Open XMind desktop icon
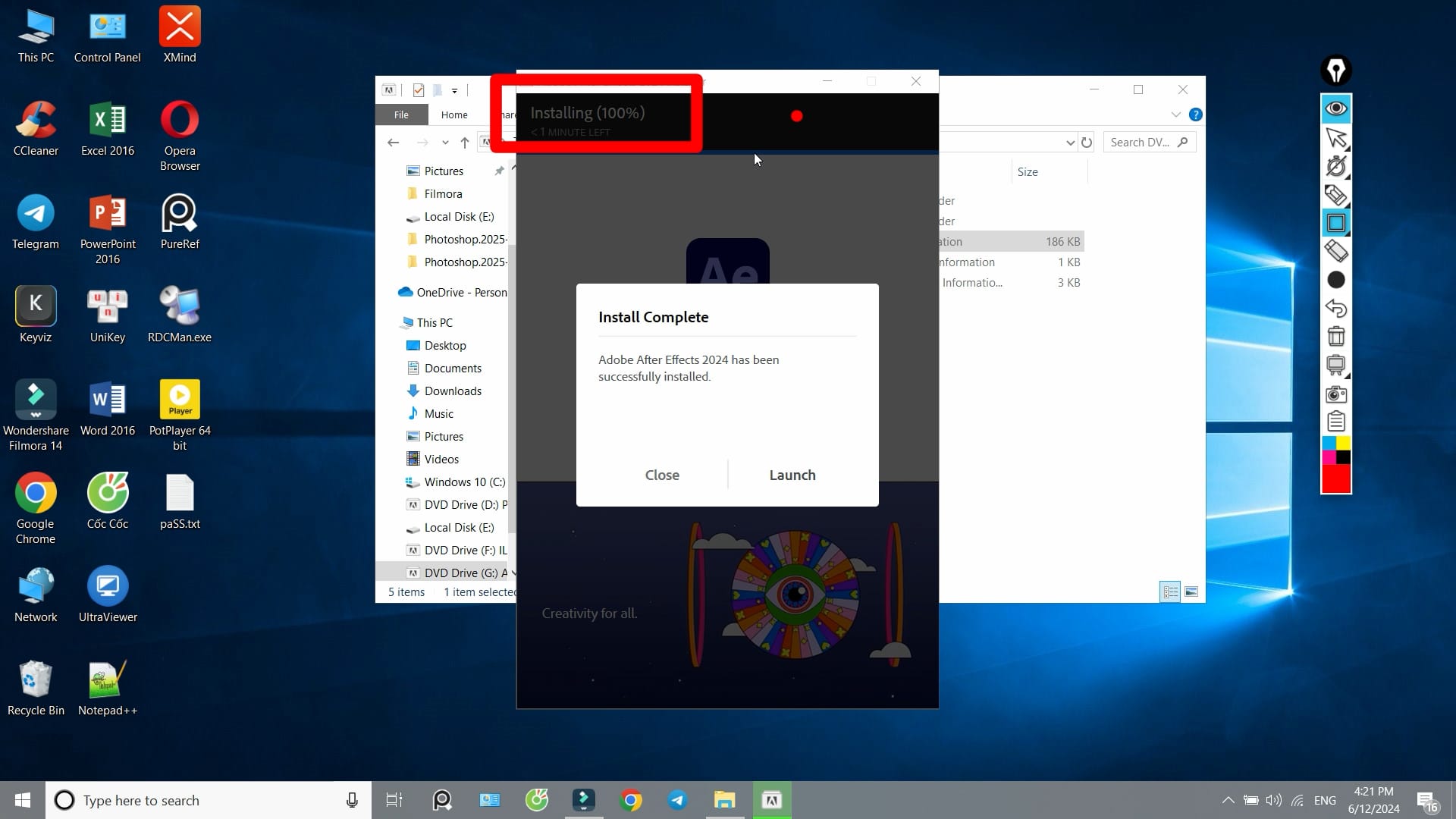The height and width of the screenshot is (819, 1456). click(180, 35)
